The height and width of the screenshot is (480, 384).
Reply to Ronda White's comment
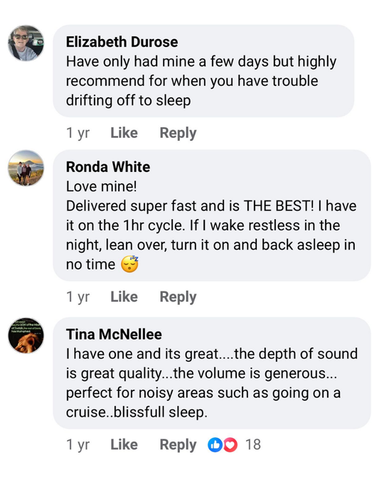pyautogui.click(x=178, y=297)
